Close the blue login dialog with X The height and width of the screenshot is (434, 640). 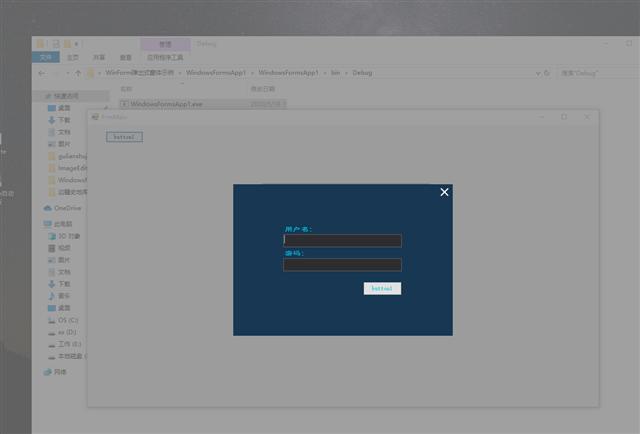[445, 192]
